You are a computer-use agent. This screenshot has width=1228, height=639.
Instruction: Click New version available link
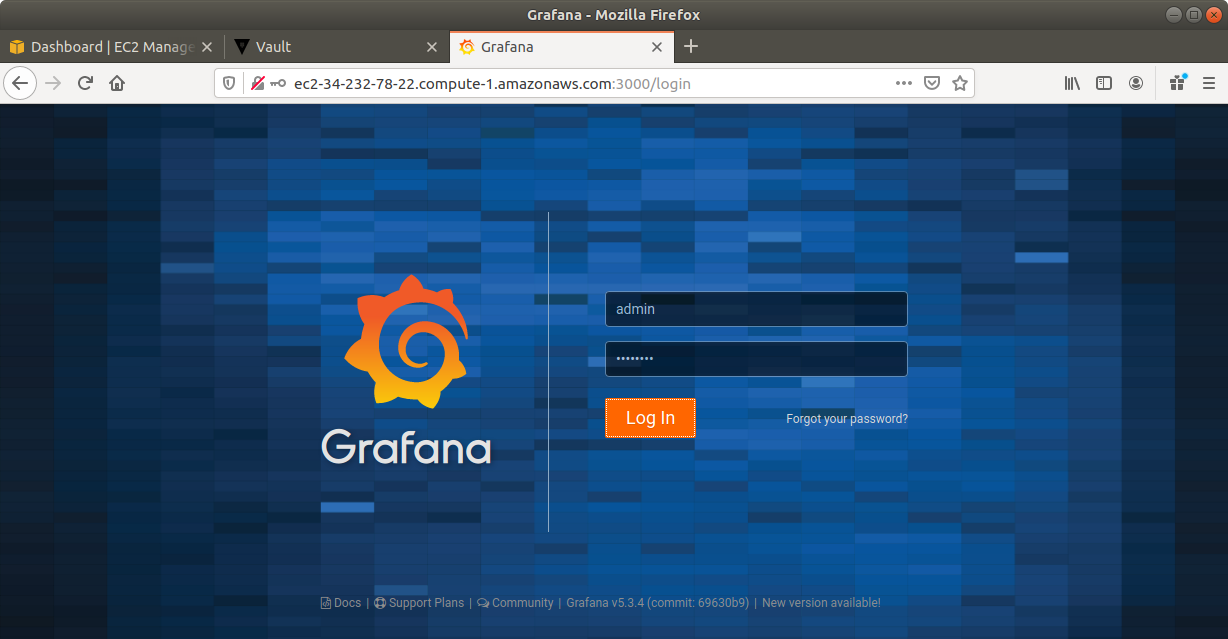click(x=822, y=603)
